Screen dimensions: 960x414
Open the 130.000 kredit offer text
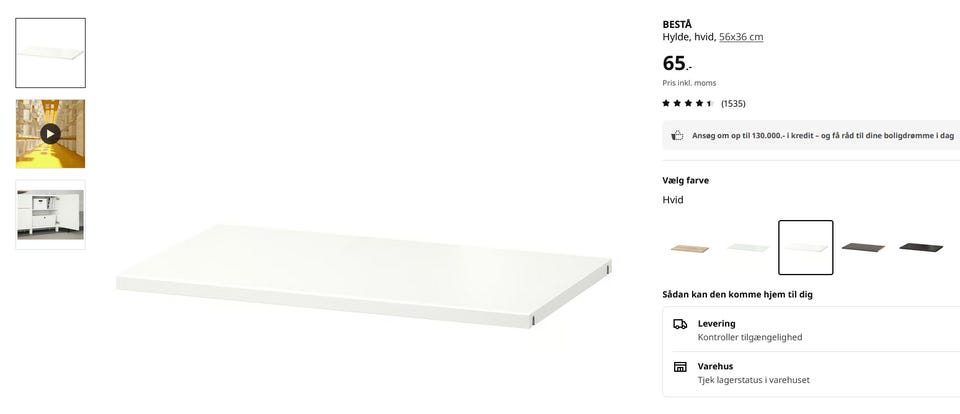click(823, 135)
